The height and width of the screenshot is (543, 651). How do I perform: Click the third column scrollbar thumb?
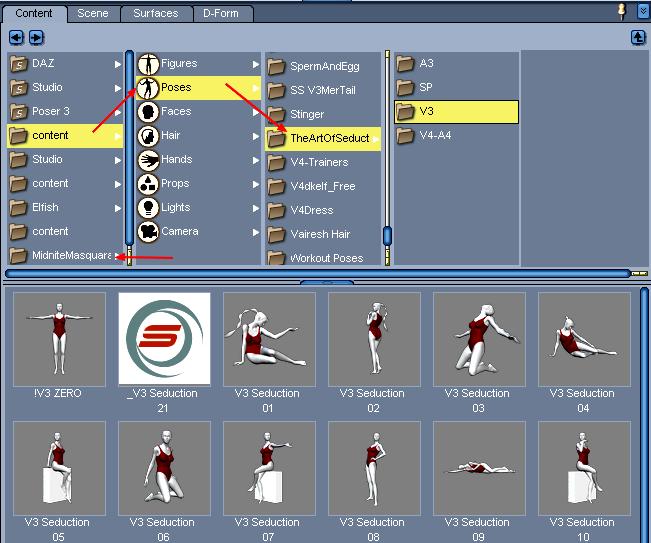(387, 236)
